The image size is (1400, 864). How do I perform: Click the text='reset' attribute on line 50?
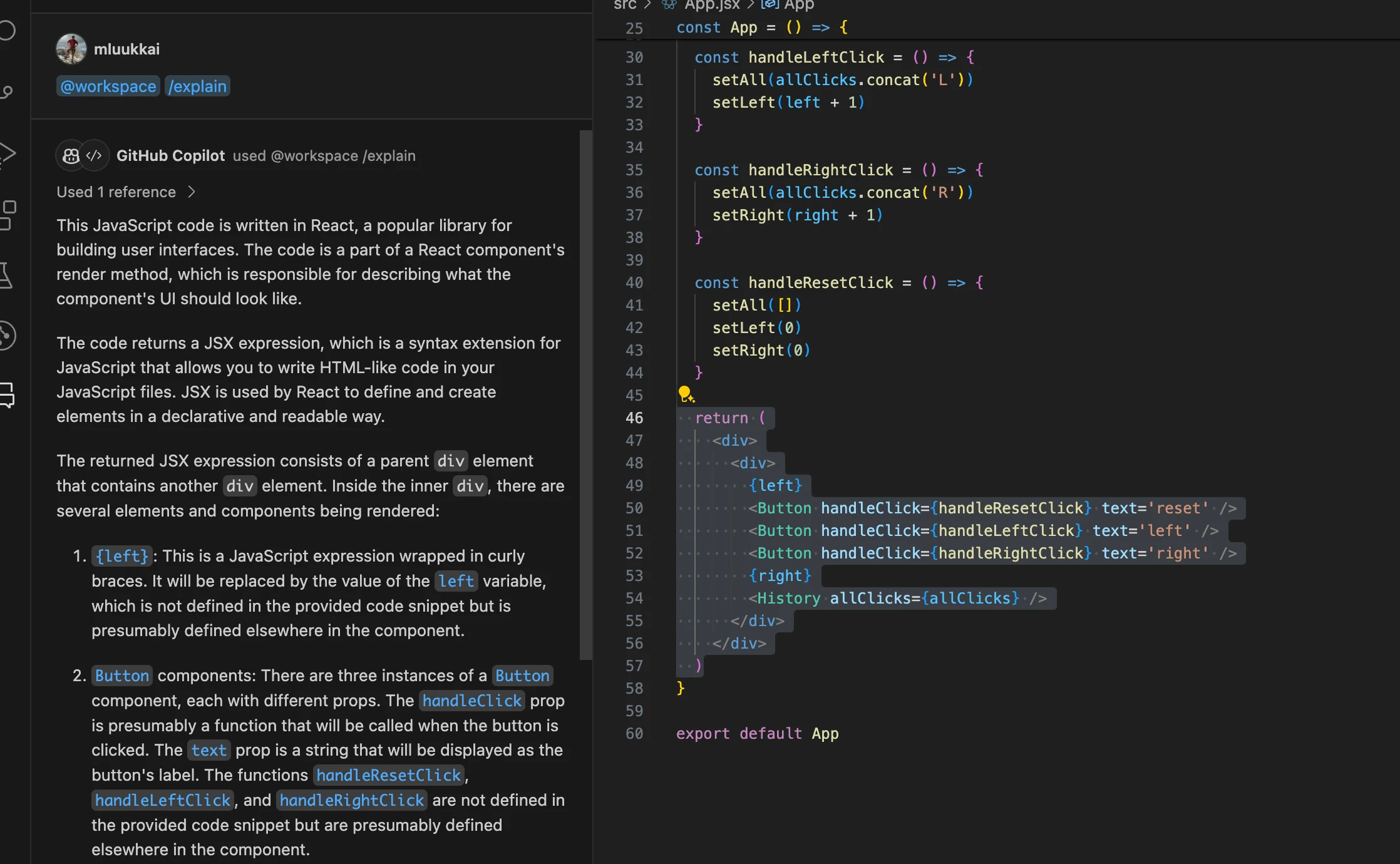point(1155,508)
